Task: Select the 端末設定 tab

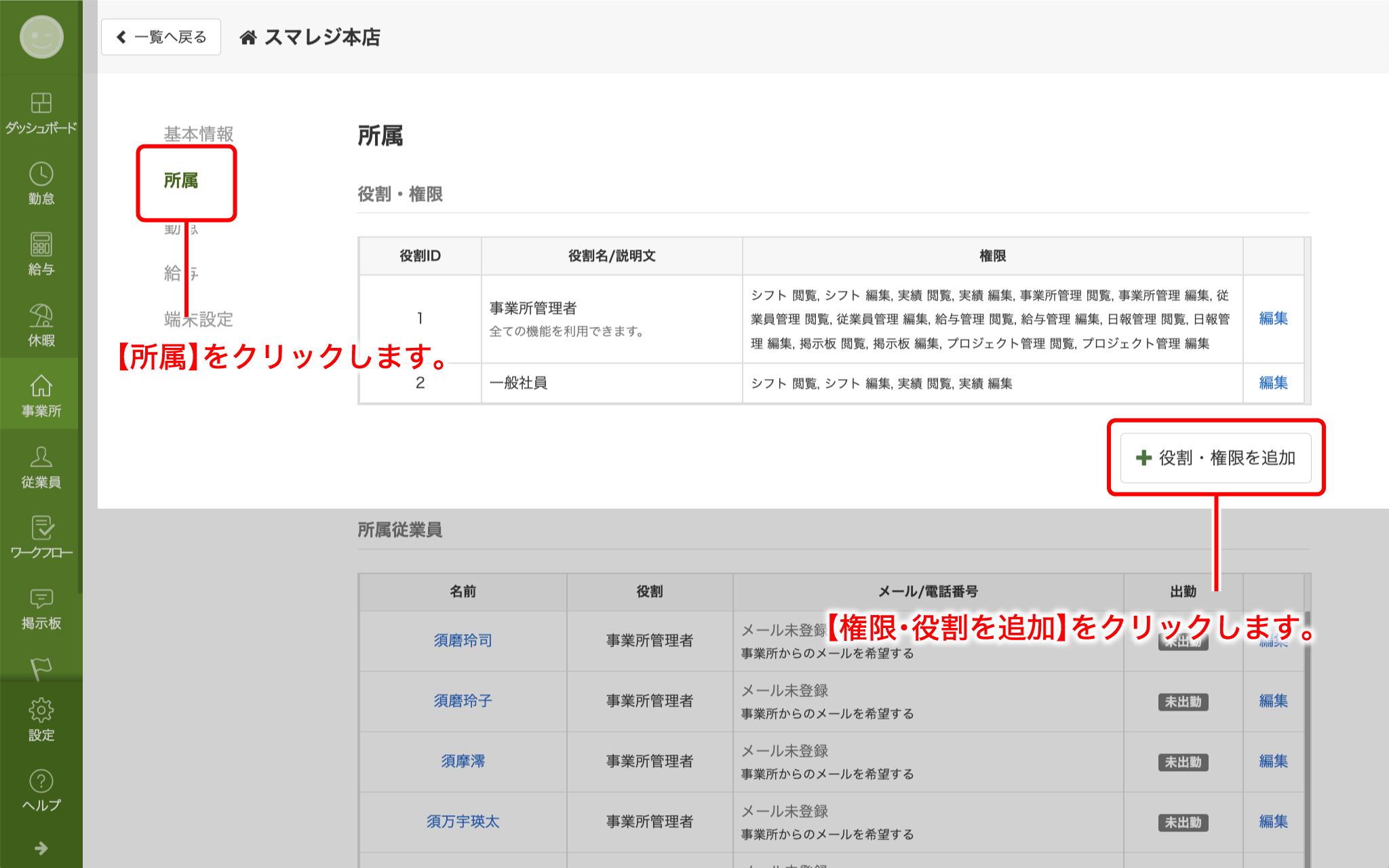Action: point(198,319)
